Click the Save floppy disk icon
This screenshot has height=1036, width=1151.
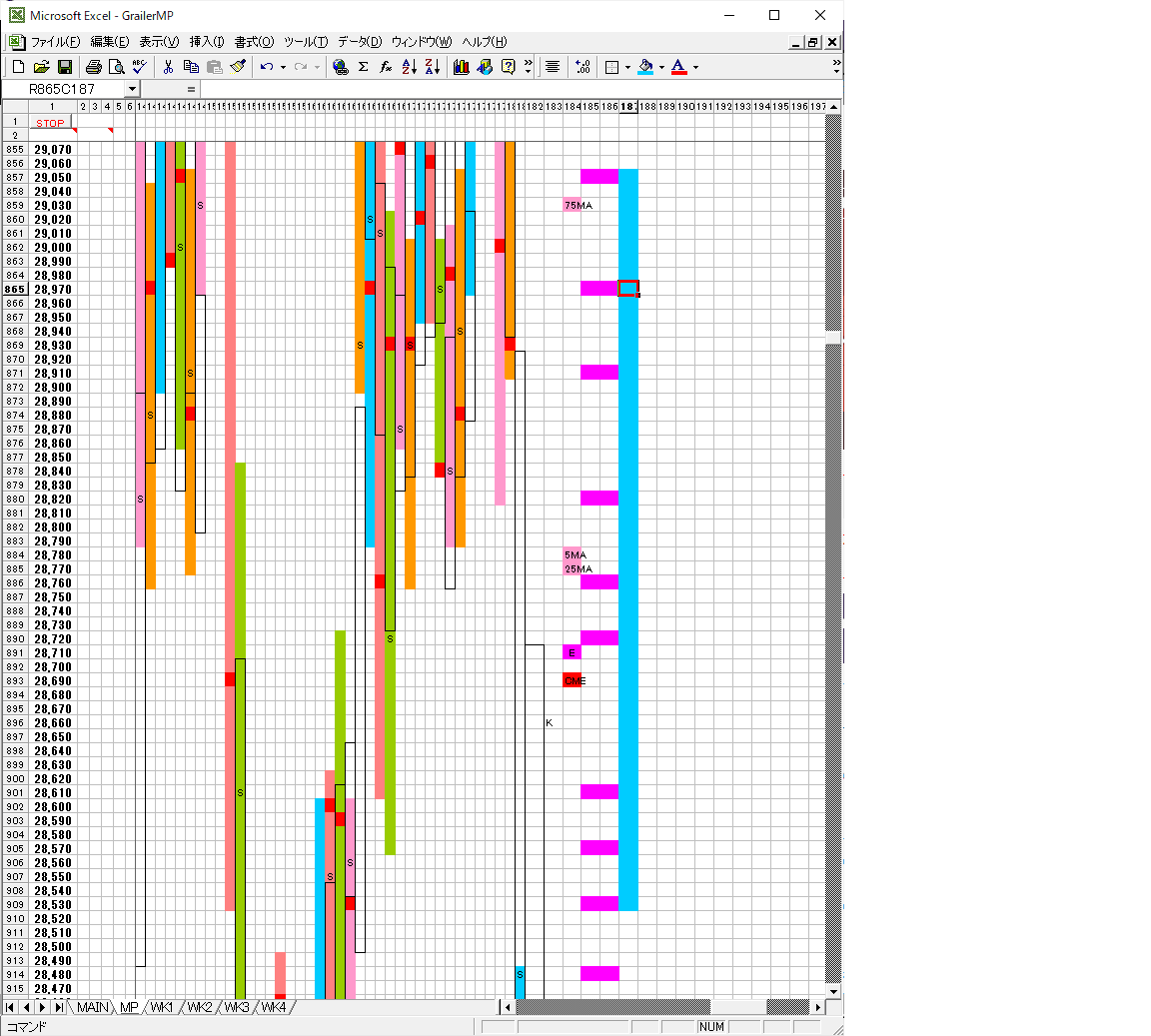65,67
